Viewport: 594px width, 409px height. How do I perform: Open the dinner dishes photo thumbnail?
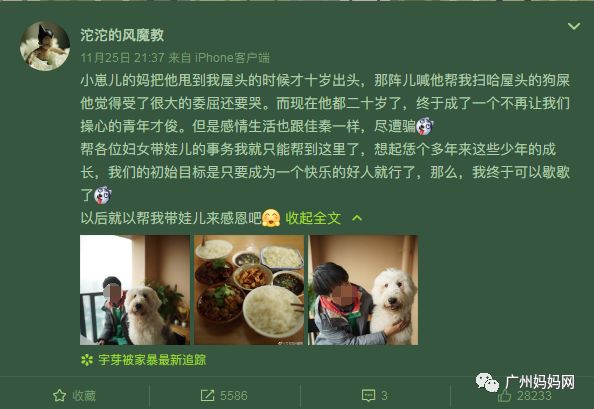pyautogui.click(x=249, y=290)
